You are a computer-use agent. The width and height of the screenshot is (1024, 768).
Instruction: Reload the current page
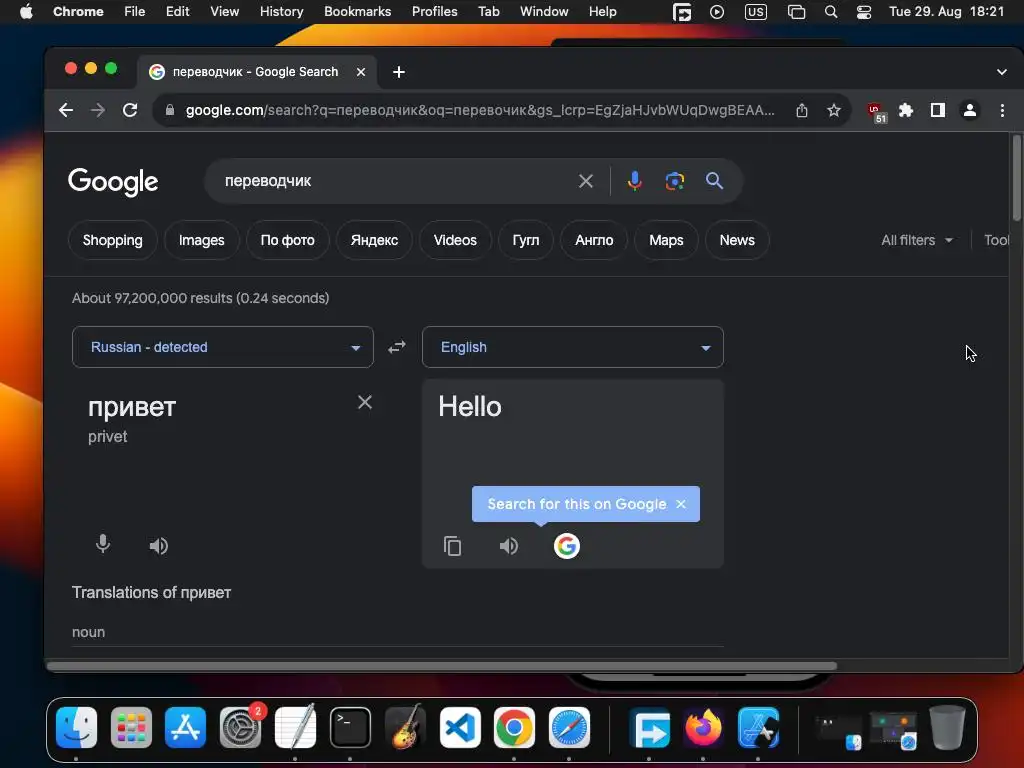tap(130, 110)
